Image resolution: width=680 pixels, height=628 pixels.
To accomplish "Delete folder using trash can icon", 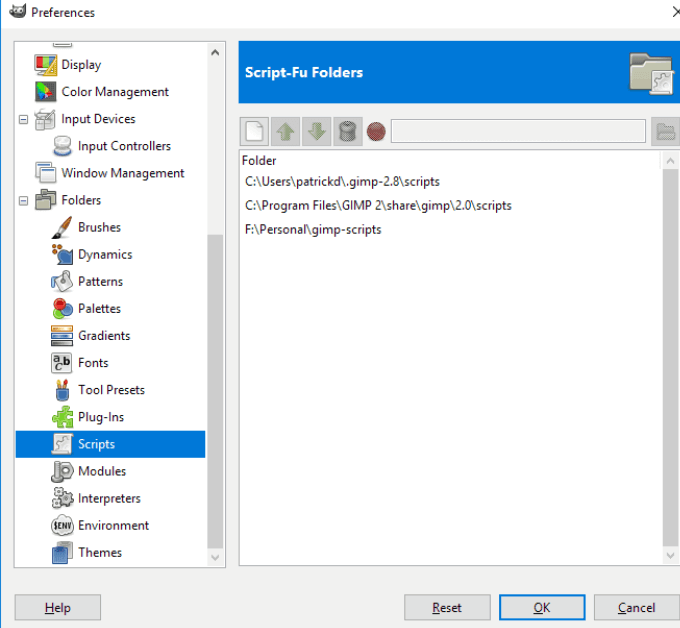I will tap(348, 131).
